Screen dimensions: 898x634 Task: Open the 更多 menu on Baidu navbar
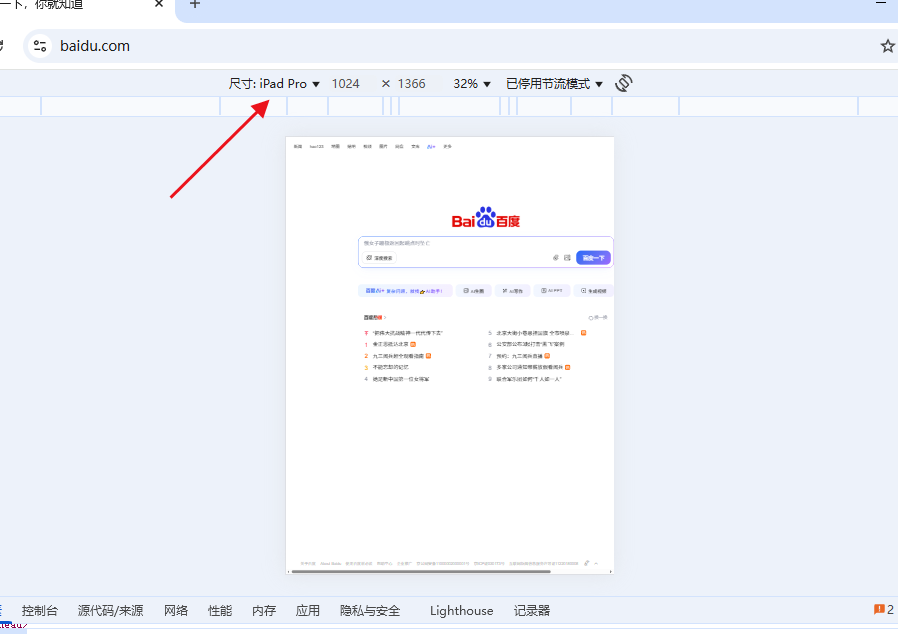(x=448, y=146)
